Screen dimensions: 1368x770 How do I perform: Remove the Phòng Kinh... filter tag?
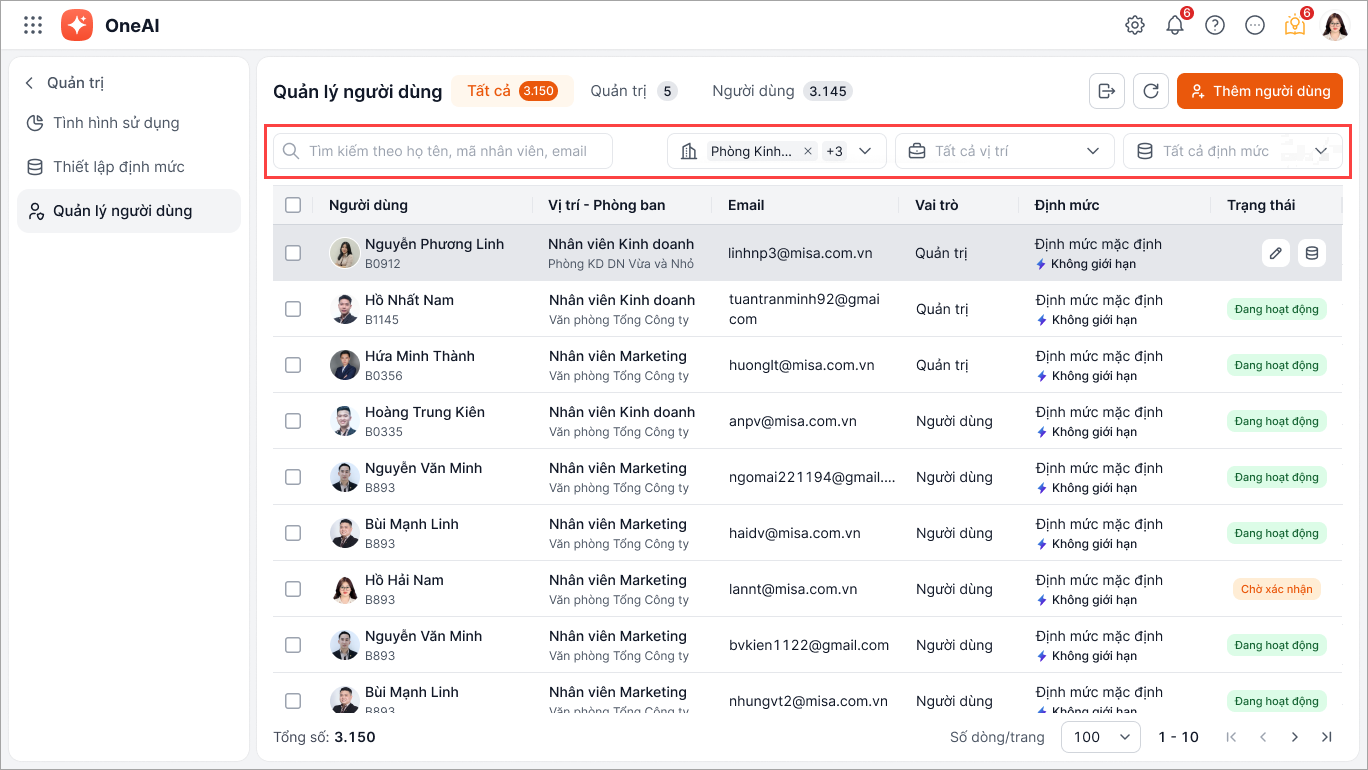[808, 152]
